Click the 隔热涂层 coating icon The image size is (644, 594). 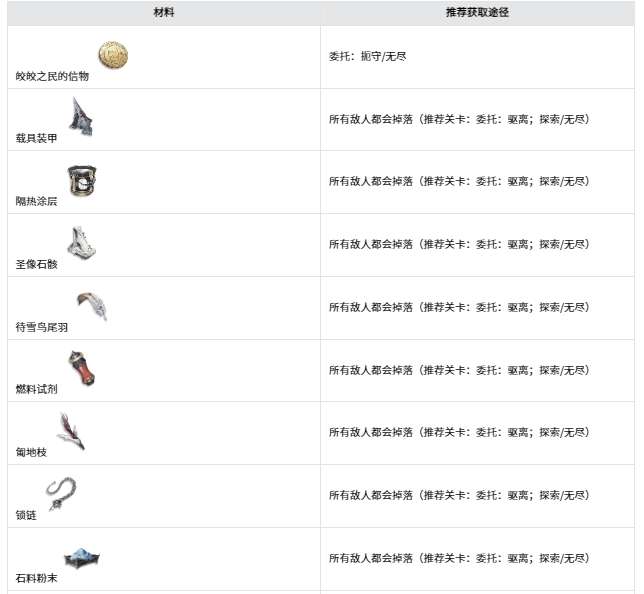tap(82, 180)
